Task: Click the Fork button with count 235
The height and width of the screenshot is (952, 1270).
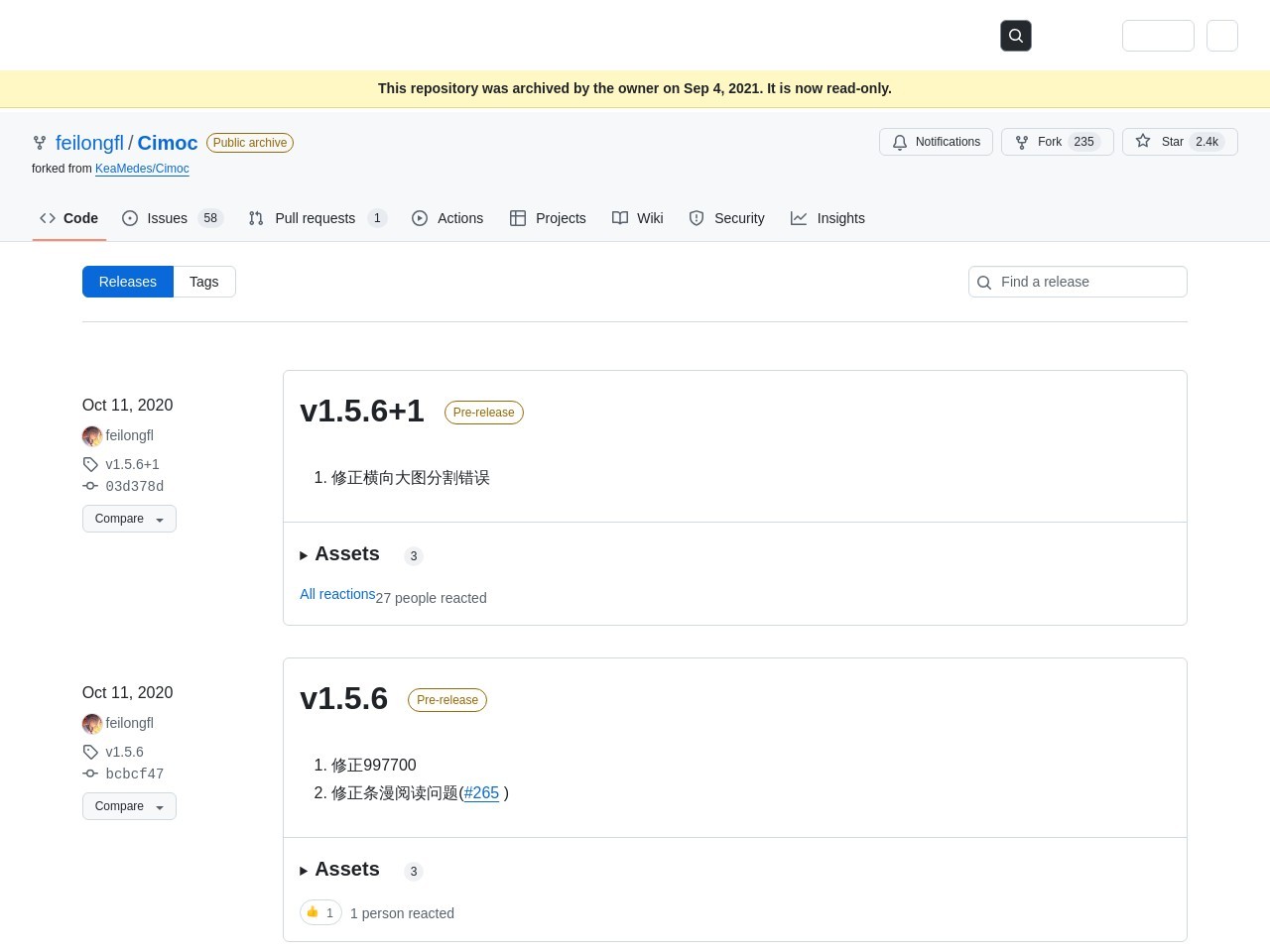Action: click(x=1057, y=142)
